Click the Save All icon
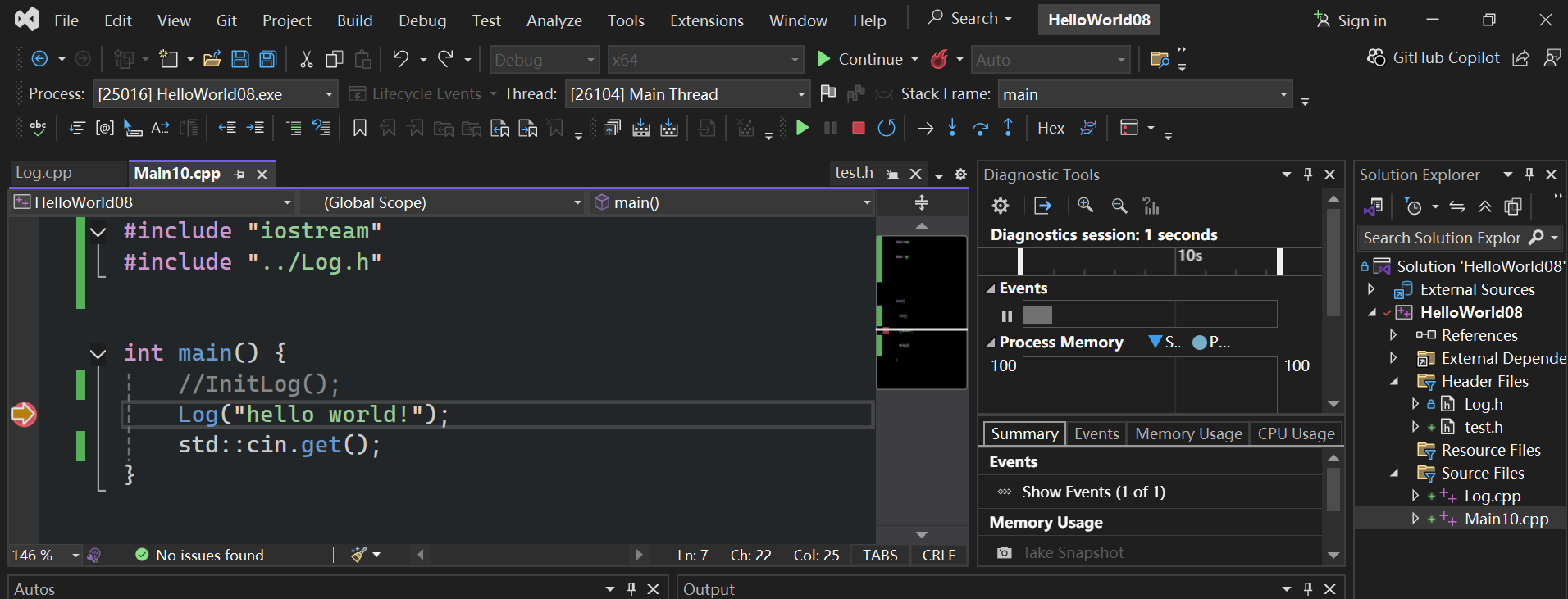Viewport: 1568px width, 599px height. click(x=268, y=59)
